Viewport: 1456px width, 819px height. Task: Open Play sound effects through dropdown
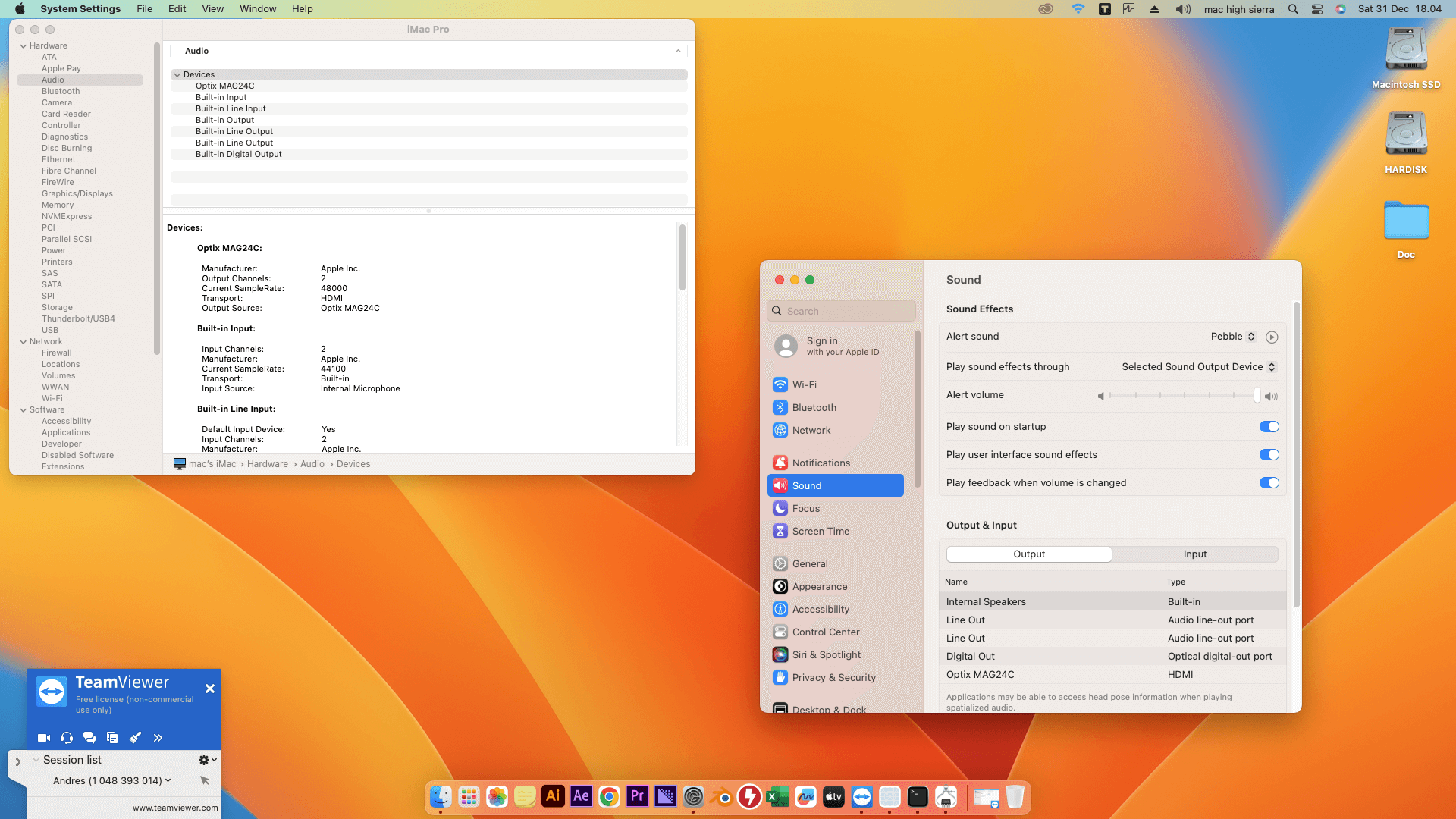(x=1198, y=367)
